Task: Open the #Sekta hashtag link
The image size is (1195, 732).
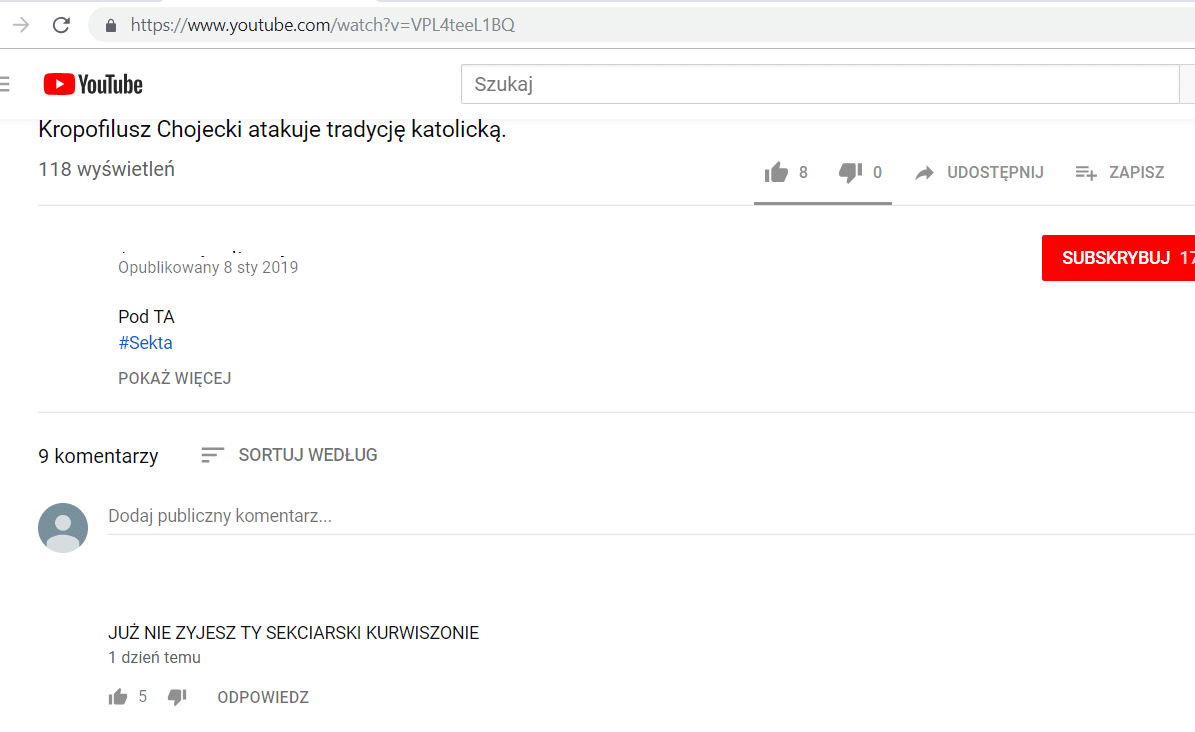Action: tap(145, 343)
